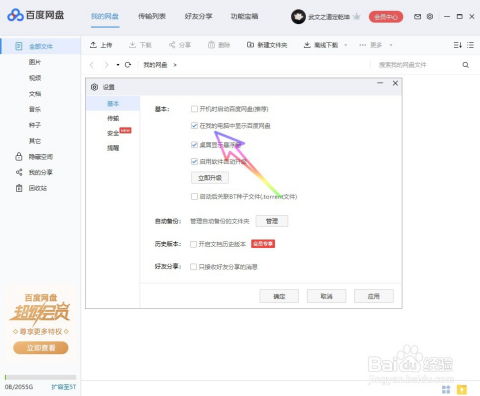
Task: Switch to list view icon
Action: pyautogui.click(x=470, y=45)
